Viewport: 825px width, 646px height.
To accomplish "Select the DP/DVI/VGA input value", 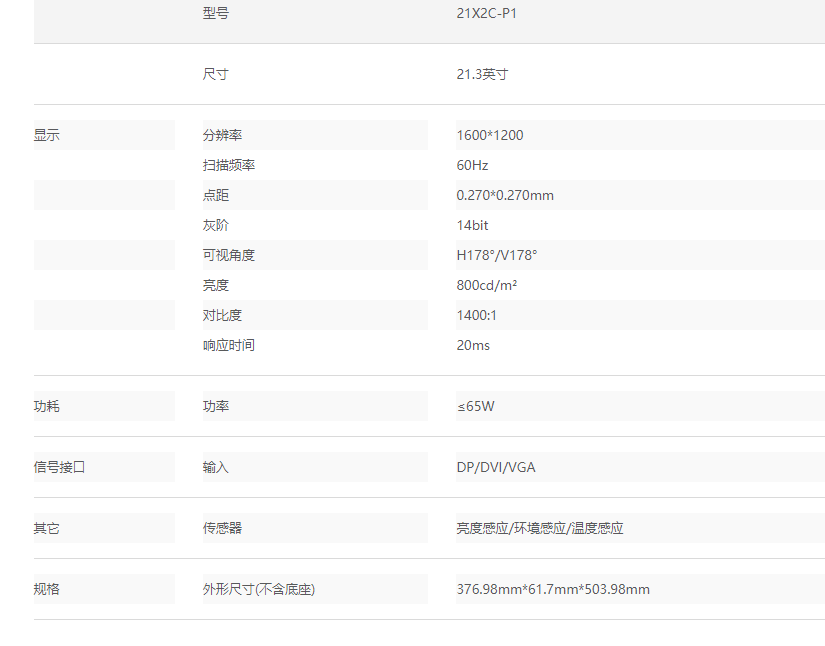I will pyautogui.click(x=496, y=467).
